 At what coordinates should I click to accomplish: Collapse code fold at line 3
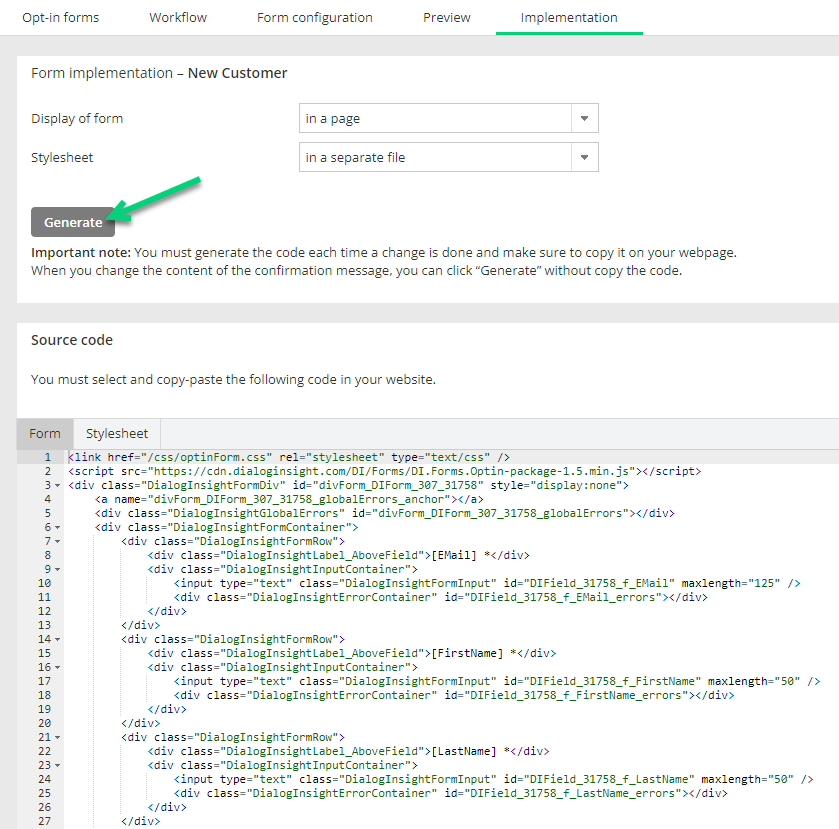coord(57,485)
